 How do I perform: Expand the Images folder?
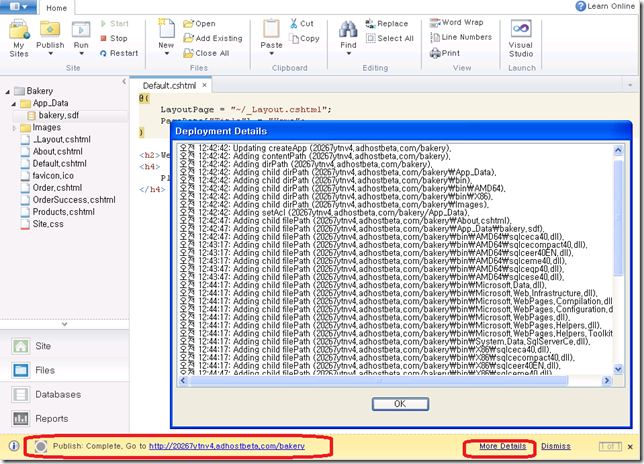[x=14, y=128]
